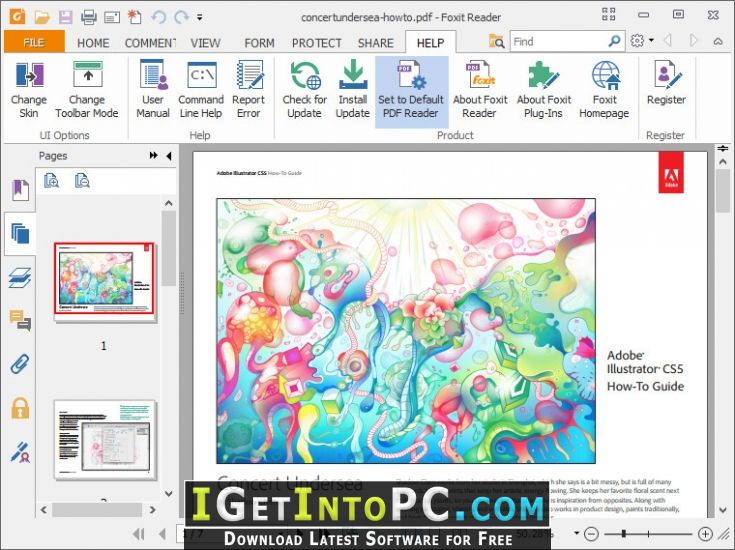Viewport: 735px width, 550px height.
Task: Click the Pages panel horizontal scrollbar
Action: 97,510
